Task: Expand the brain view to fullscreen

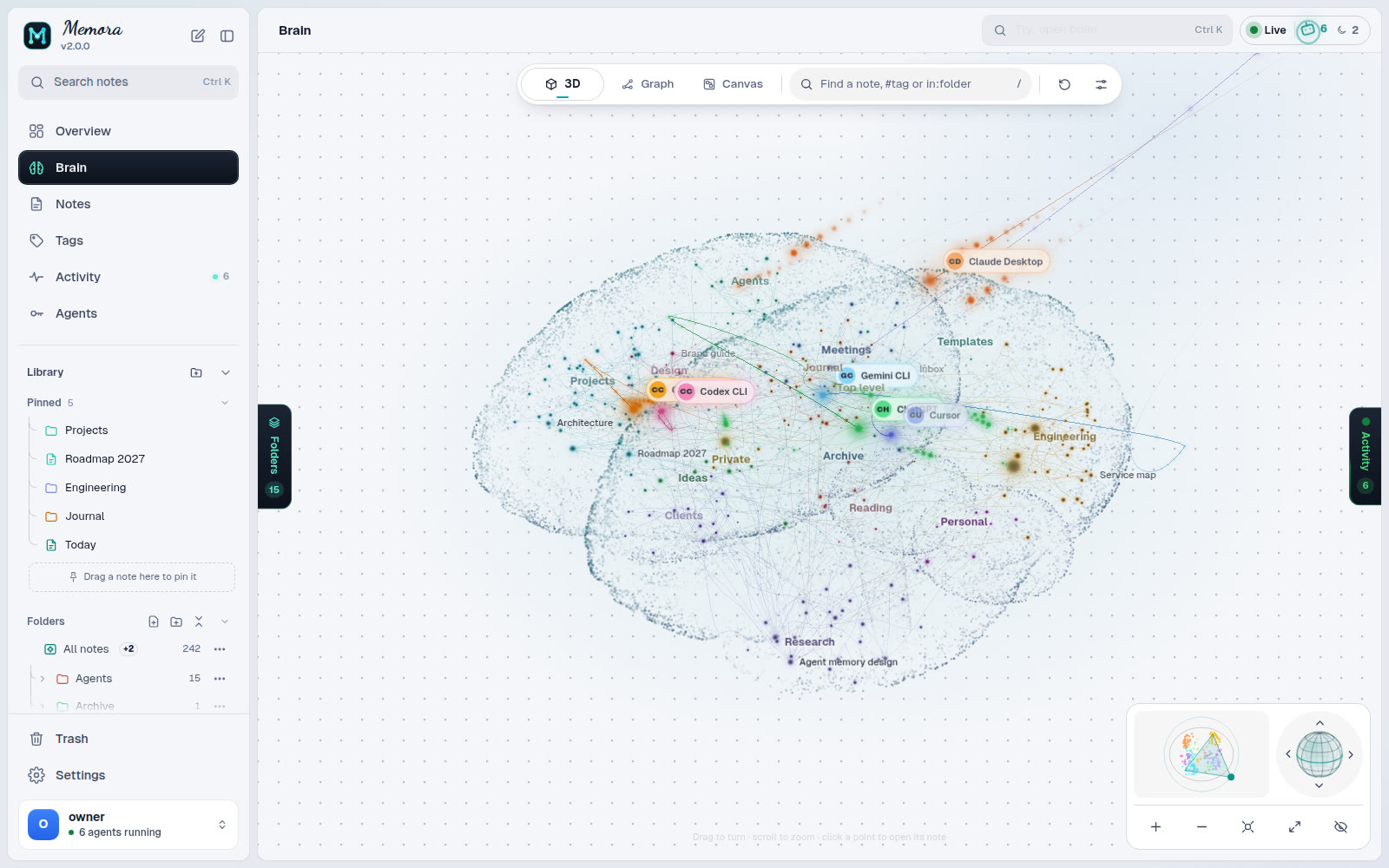Action: (1294, 827)
